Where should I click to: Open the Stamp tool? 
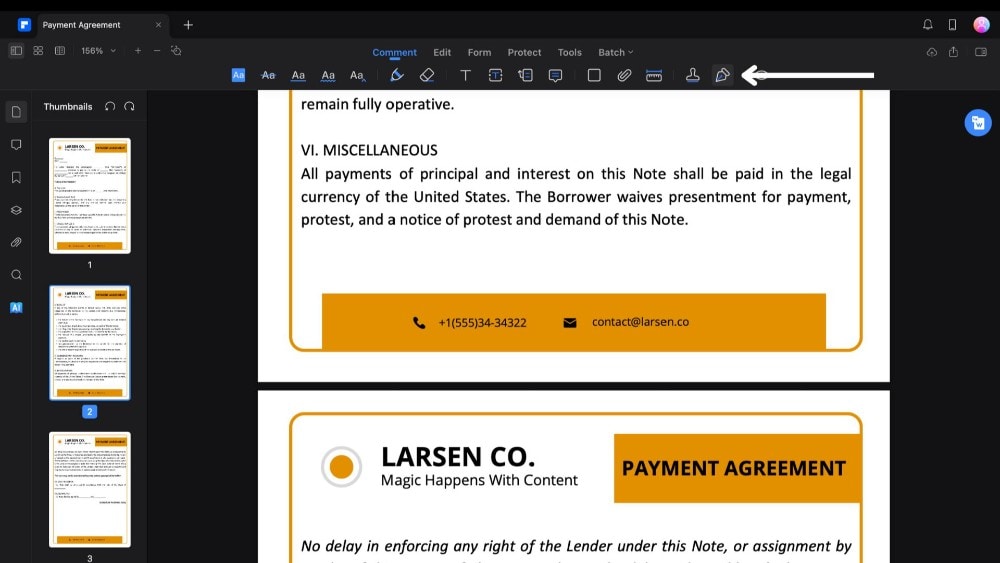pyautogui.click(x=693, y=75)
